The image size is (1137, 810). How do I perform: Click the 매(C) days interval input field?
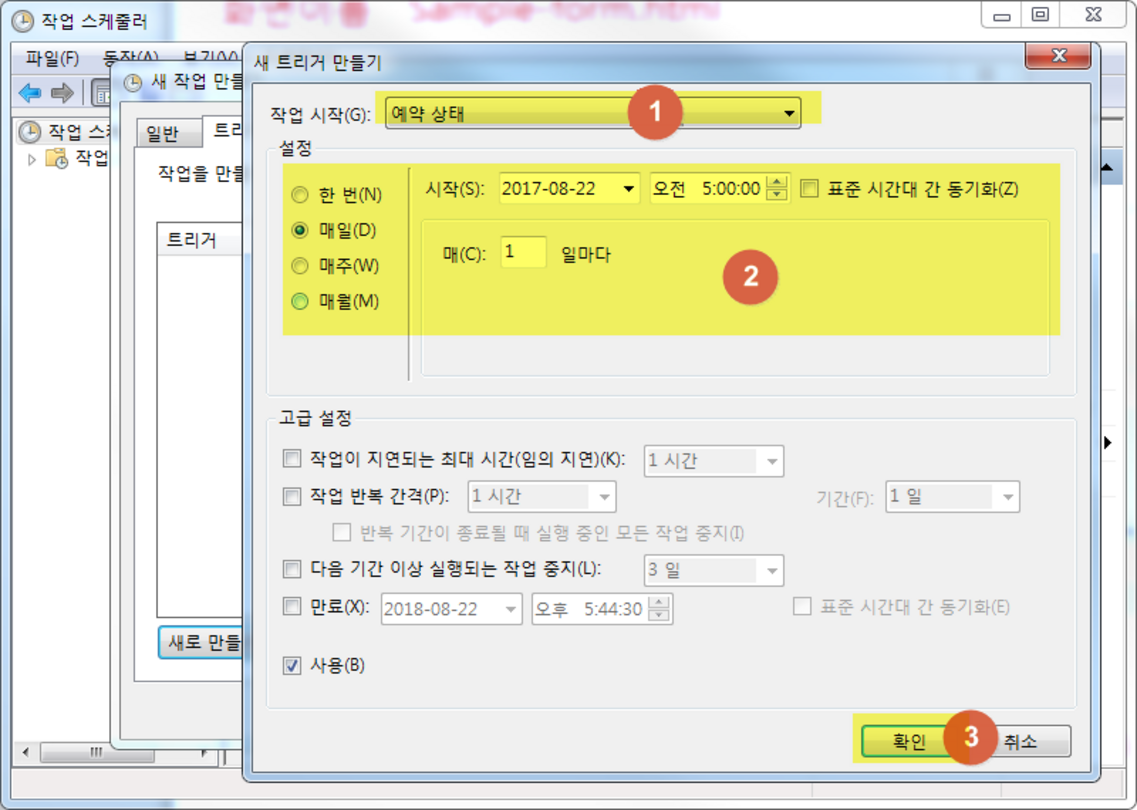click(523, 253)
